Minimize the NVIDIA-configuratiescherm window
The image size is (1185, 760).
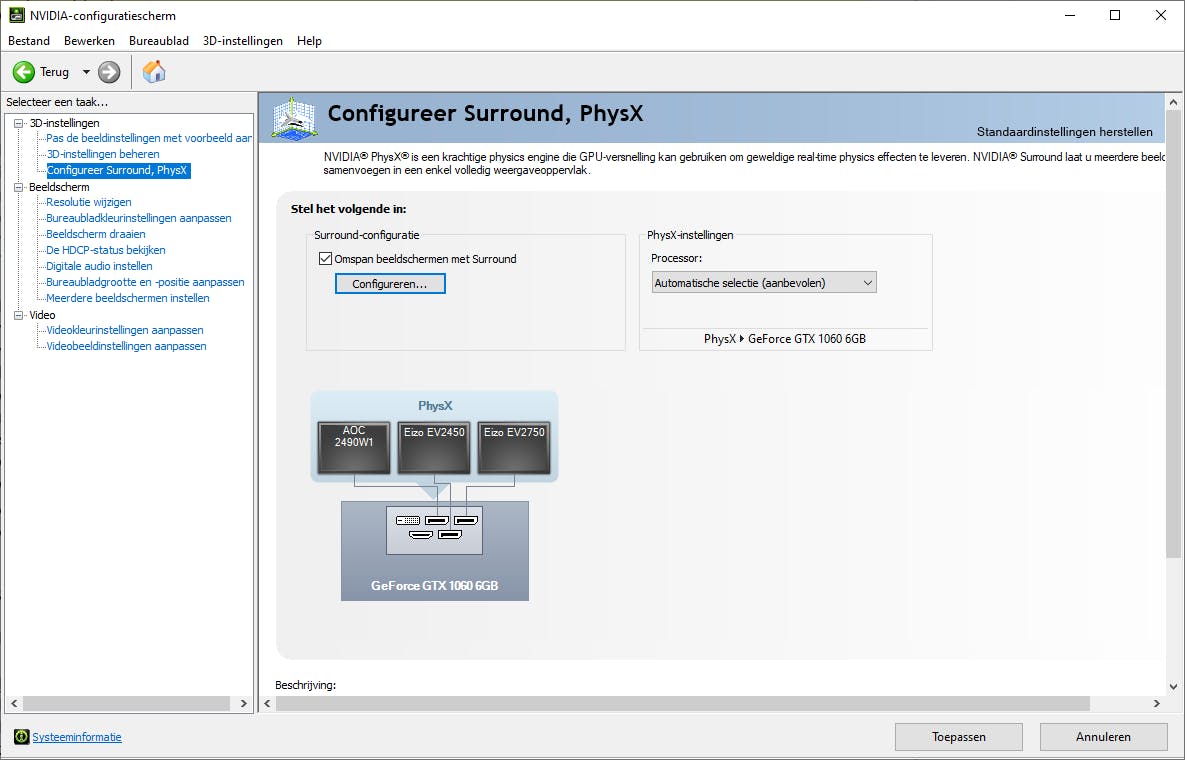1069,15
